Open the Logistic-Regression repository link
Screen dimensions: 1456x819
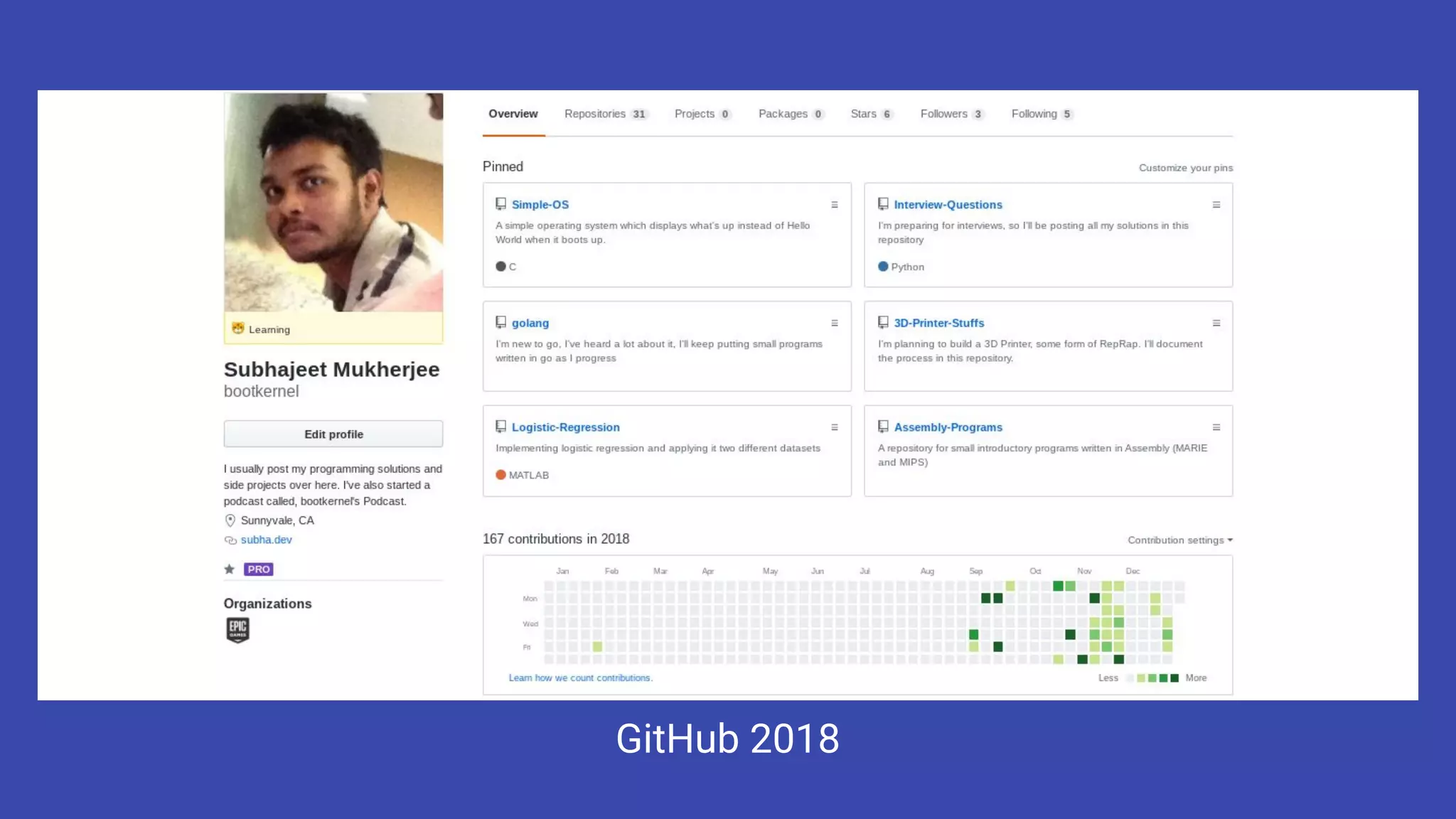566,427
